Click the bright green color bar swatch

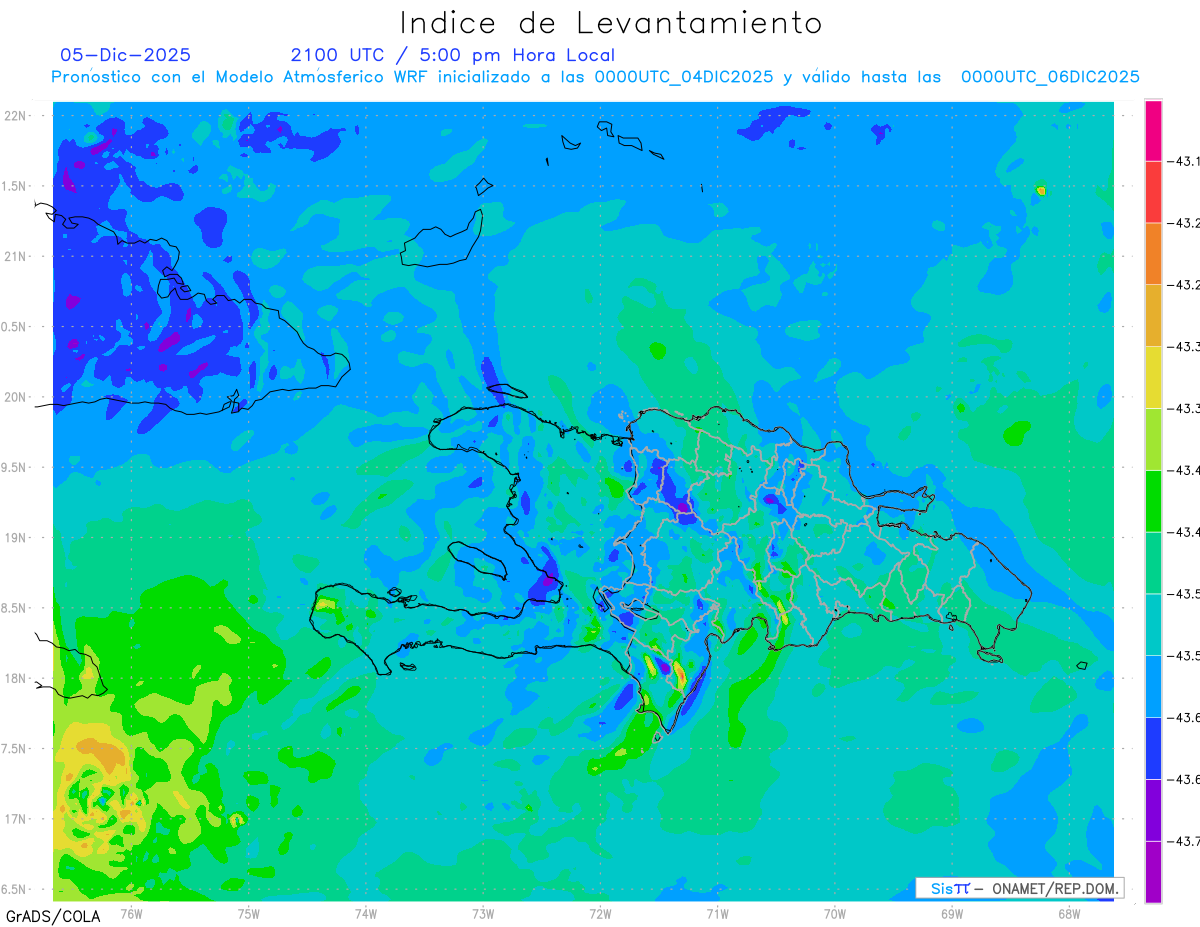pos(1153,500)
